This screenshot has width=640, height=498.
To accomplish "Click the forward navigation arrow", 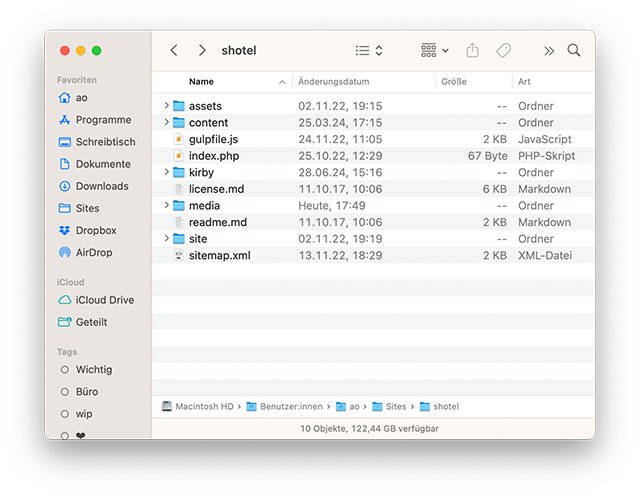I will click(x=202, y=50).
